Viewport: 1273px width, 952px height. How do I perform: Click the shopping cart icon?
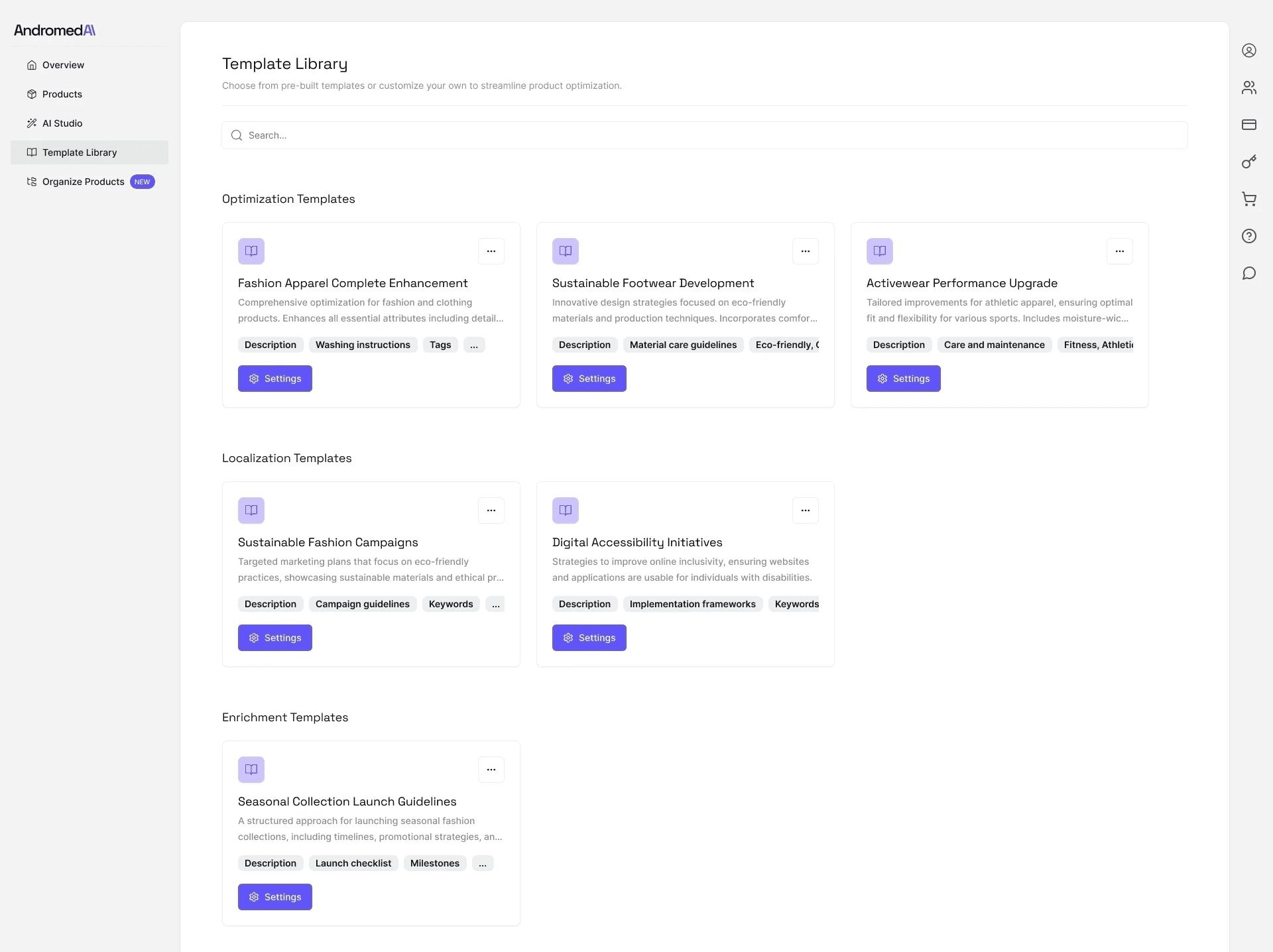tap(1249, 199)
